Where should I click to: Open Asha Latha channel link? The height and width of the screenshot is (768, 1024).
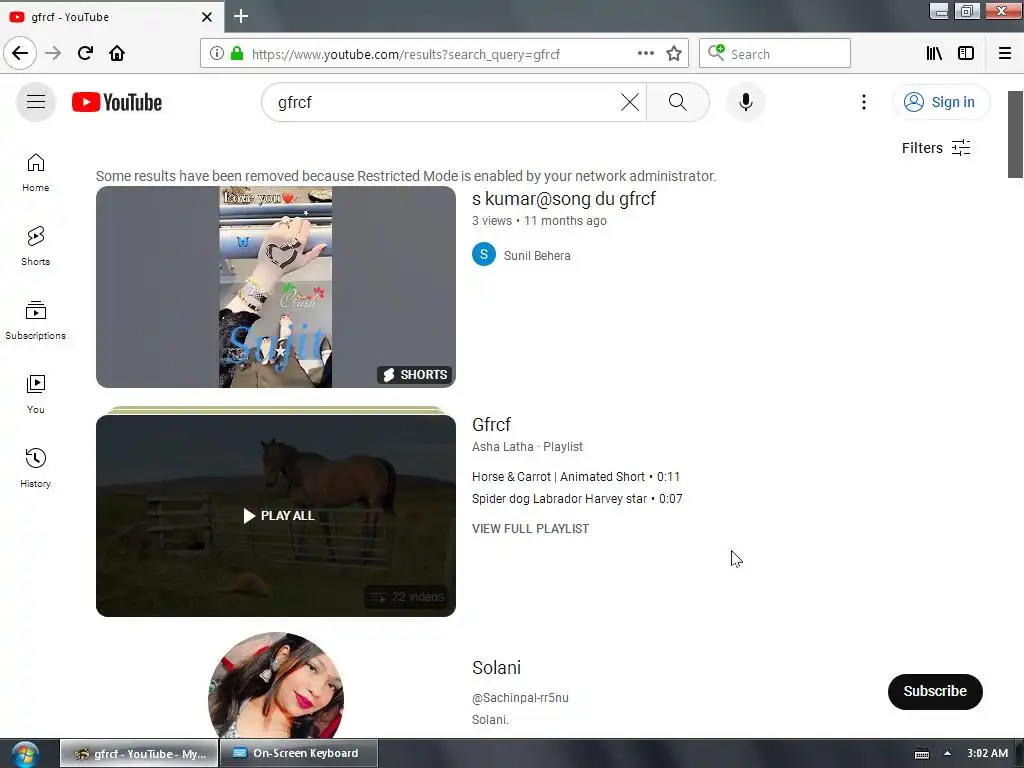click(x=502, y=447)
